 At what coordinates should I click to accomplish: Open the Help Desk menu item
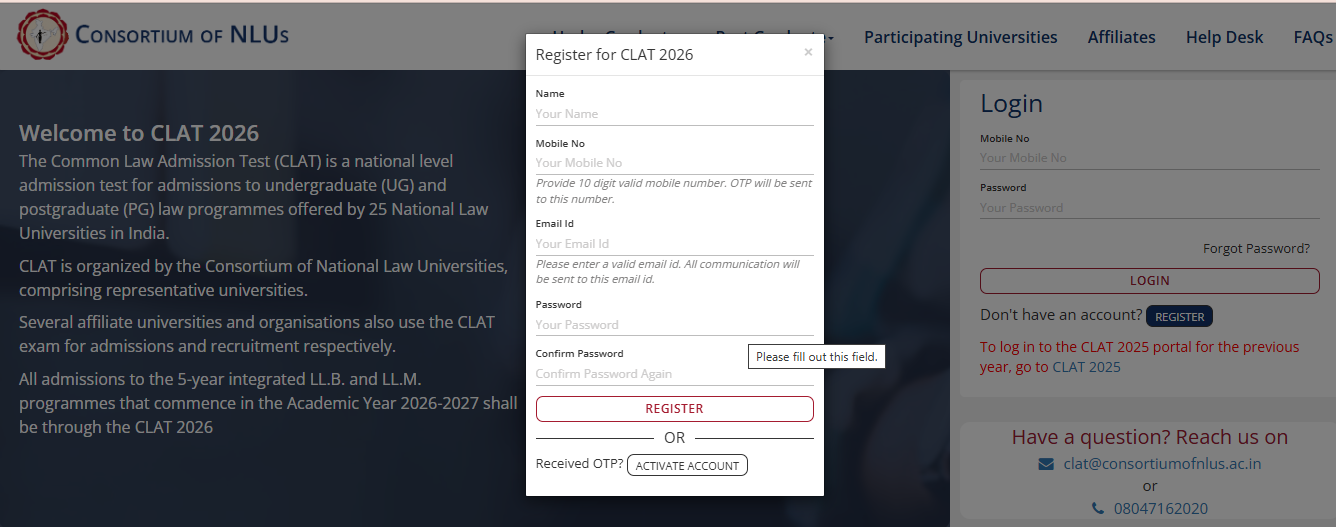[1224, 37]
